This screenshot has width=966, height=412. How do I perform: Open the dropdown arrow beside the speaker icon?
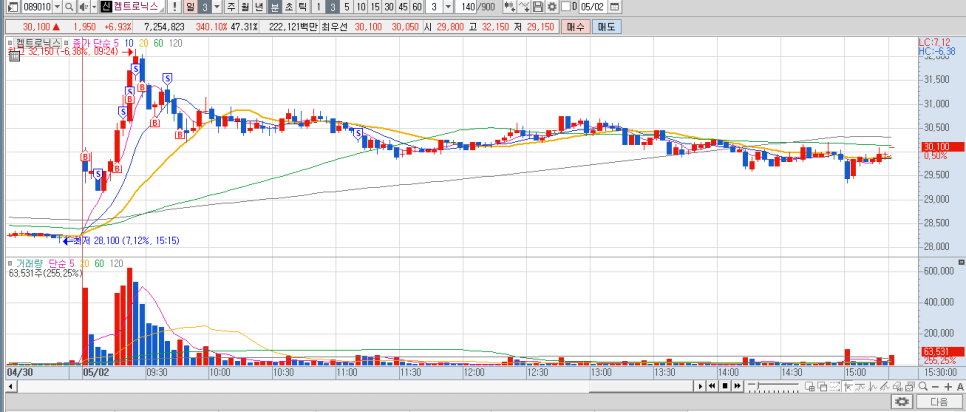tap(94, 7)
